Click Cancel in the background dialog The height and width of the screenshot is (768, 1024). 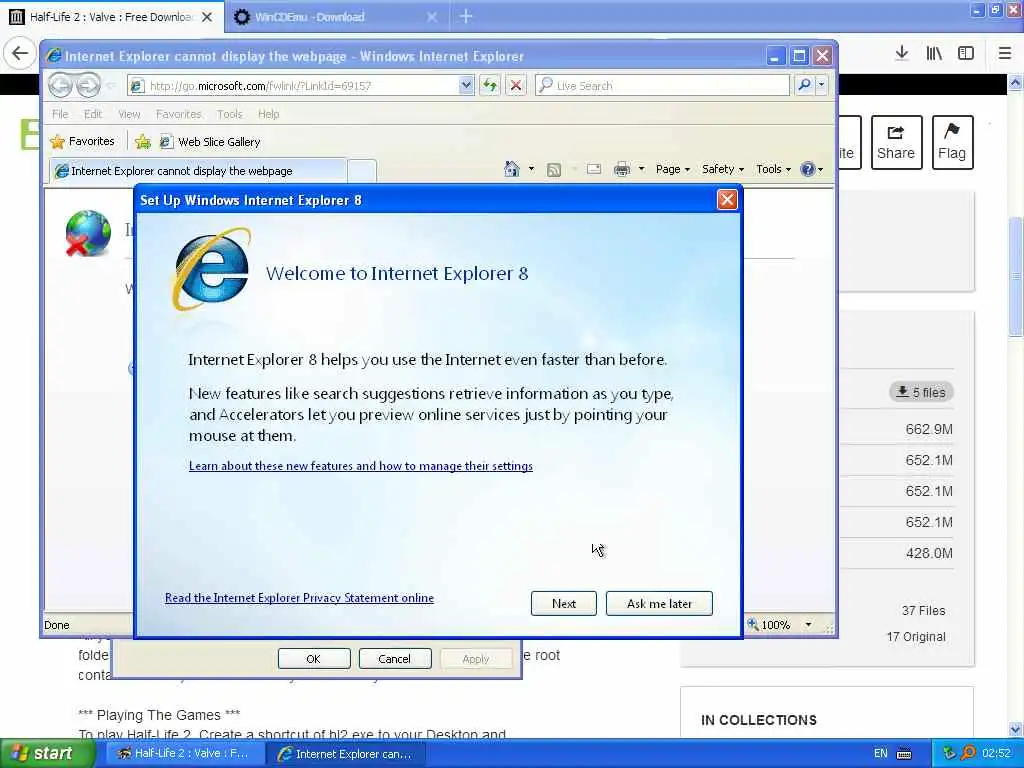pyautogui.click(x=394, y=658)
